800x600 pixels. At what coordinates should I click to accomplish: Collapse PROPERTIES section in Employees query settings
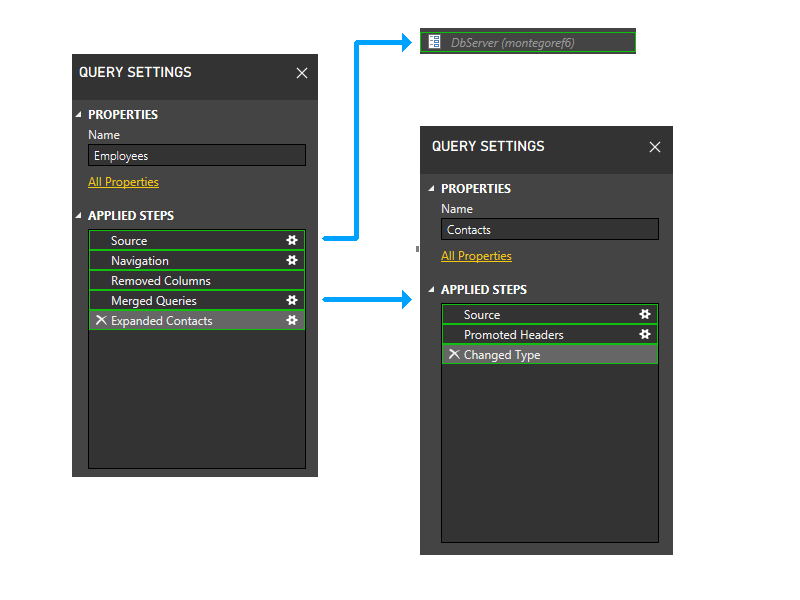[79, 114]
